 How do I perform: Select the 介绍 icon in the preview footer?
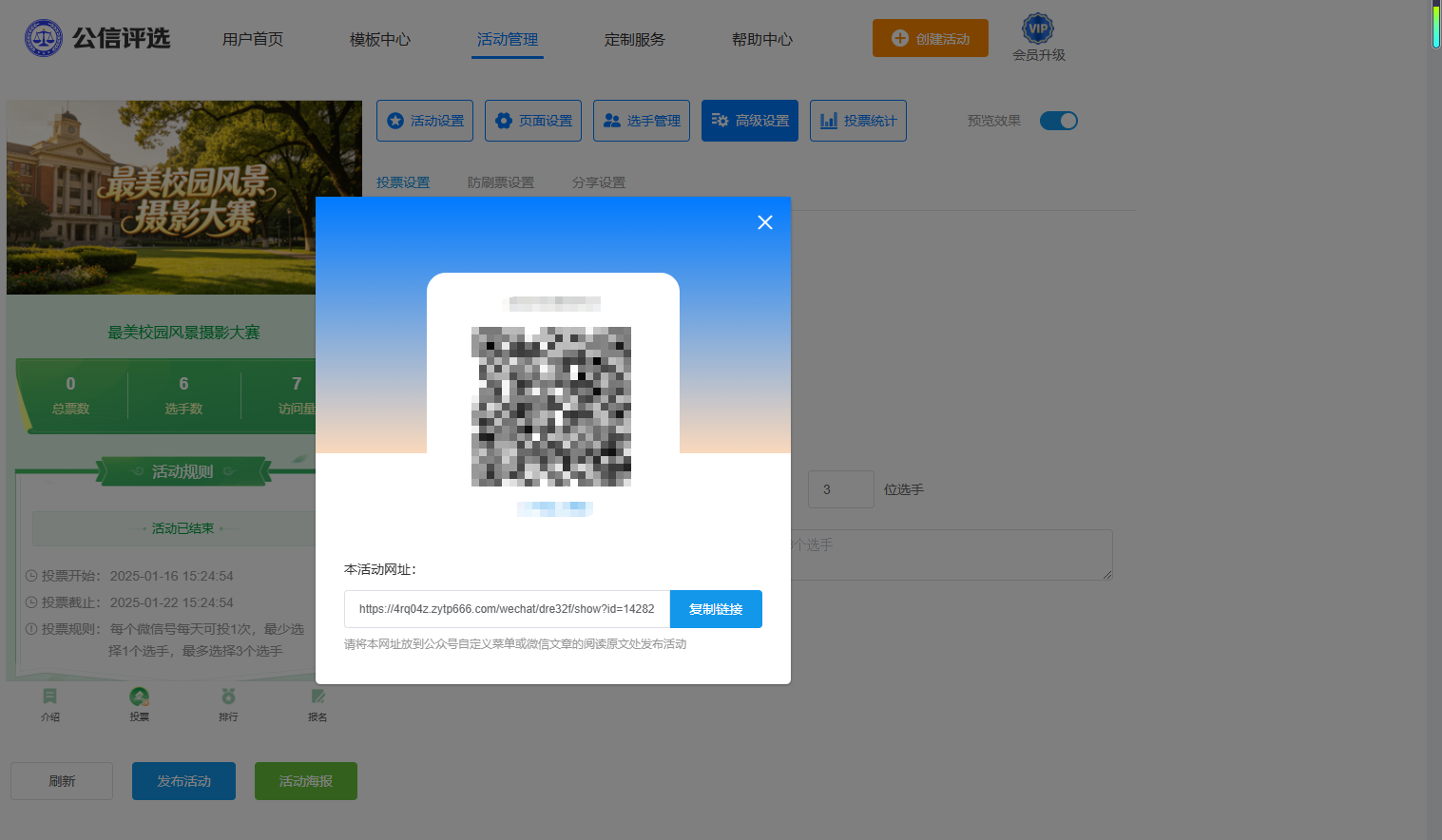click(50, 697)
